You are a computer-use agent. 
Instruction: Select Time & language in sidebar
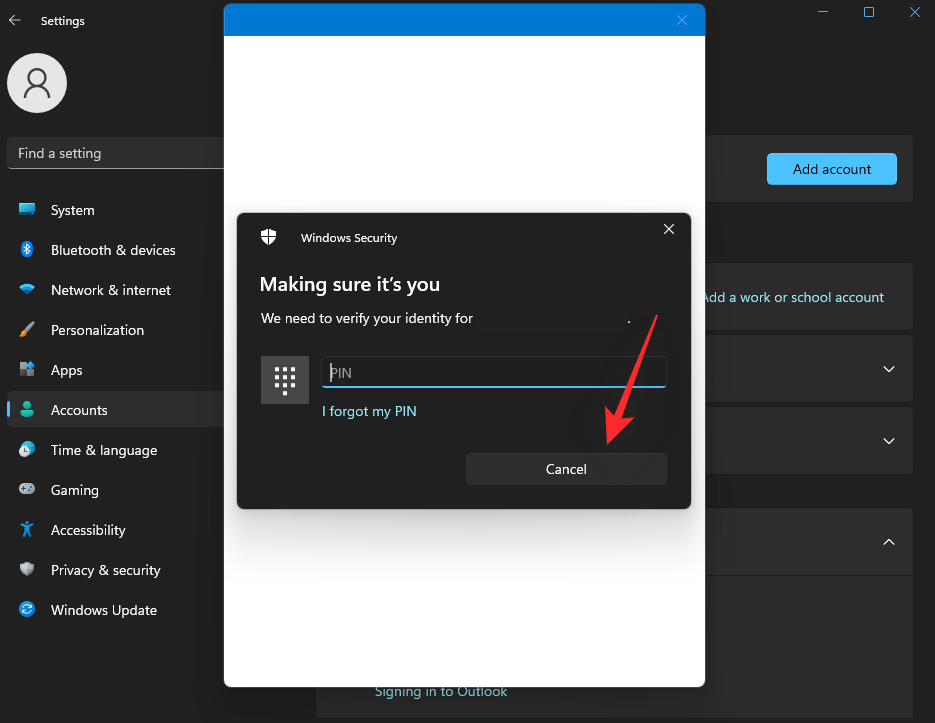pyautogui.click(x=104, y=450)
